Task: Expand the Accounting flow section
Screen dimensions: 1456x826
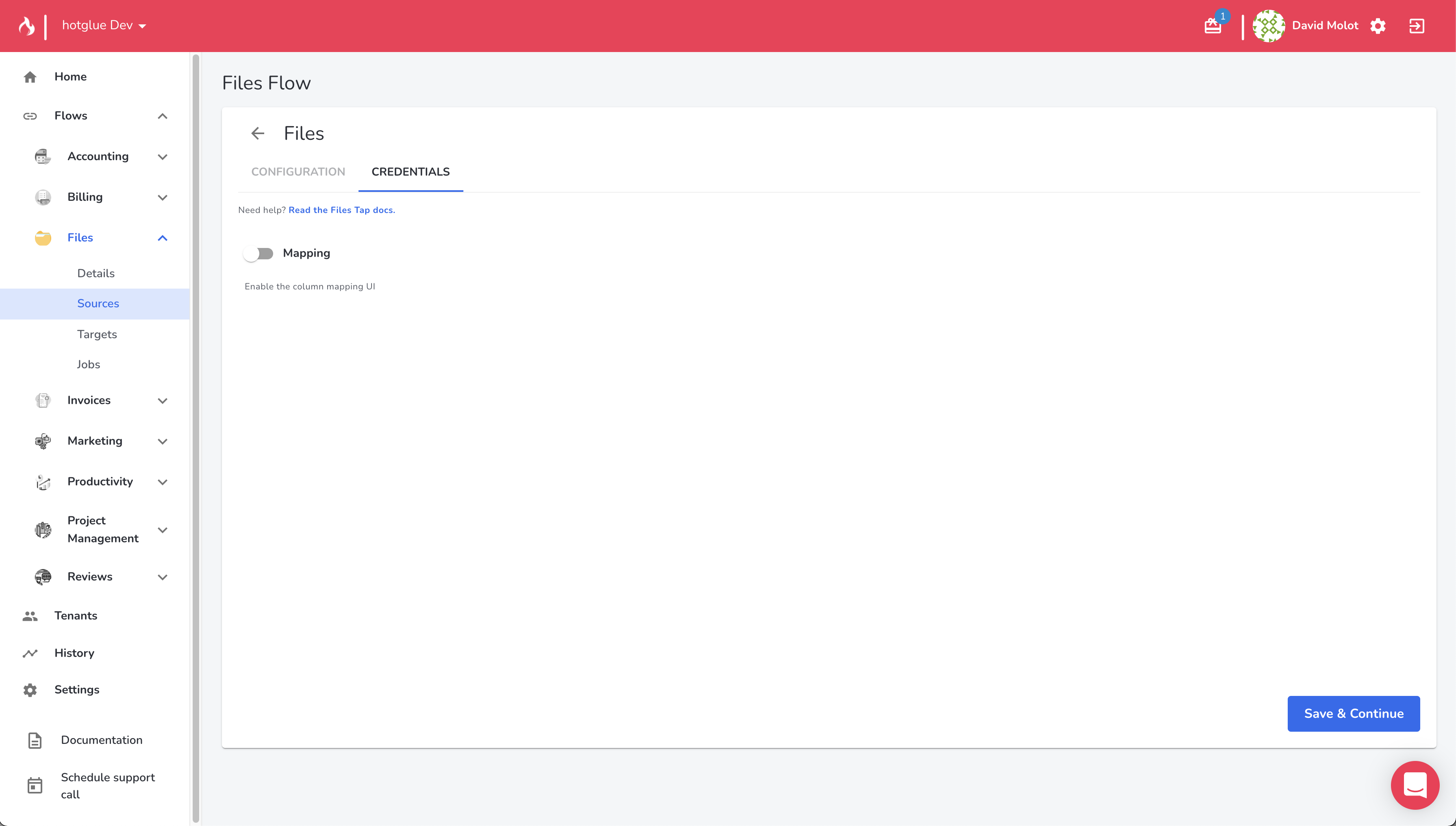Action: [x=163, y=157]
